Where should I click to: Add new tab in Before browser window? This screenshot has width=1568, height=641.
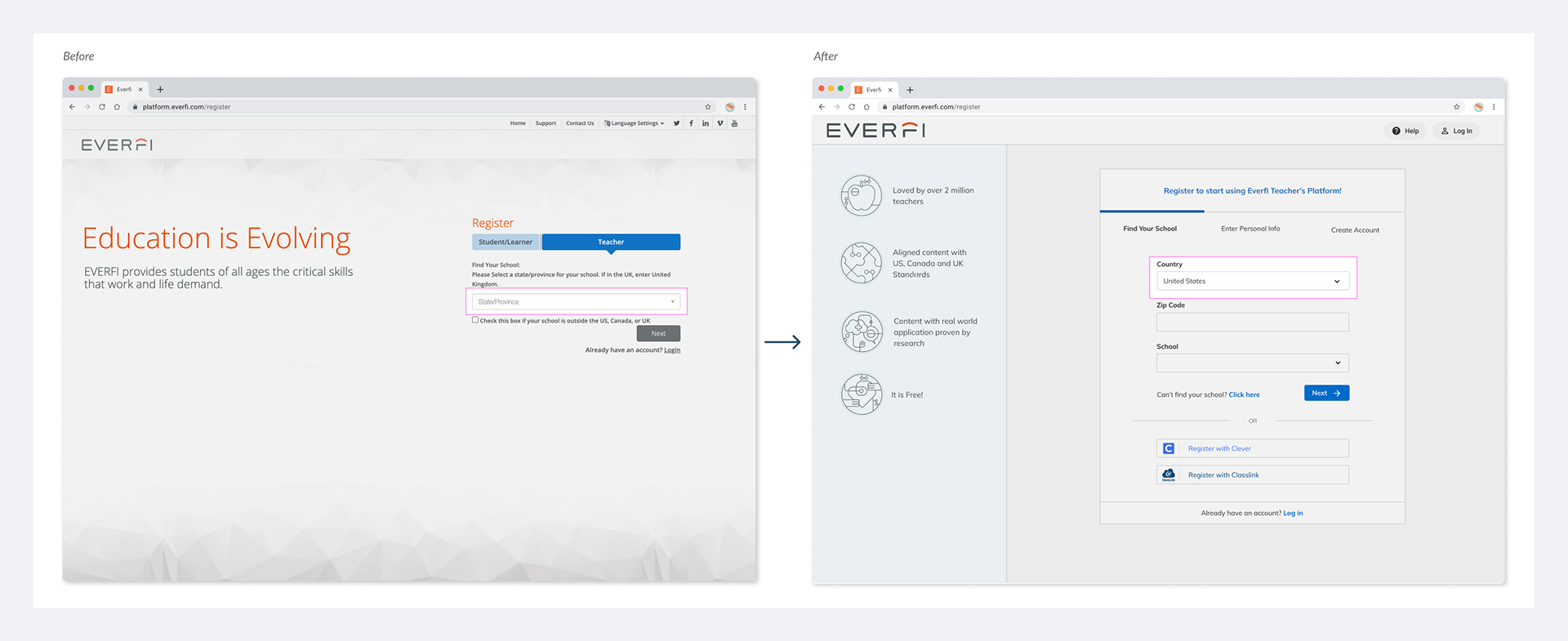coord(160,90)
